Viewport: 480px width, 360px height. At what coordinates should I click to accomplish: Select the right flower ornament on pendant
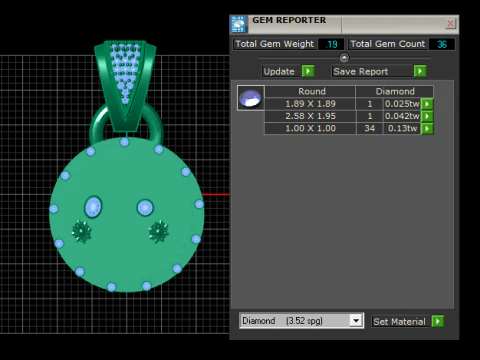pyautogui.click(x=159, y=231)
